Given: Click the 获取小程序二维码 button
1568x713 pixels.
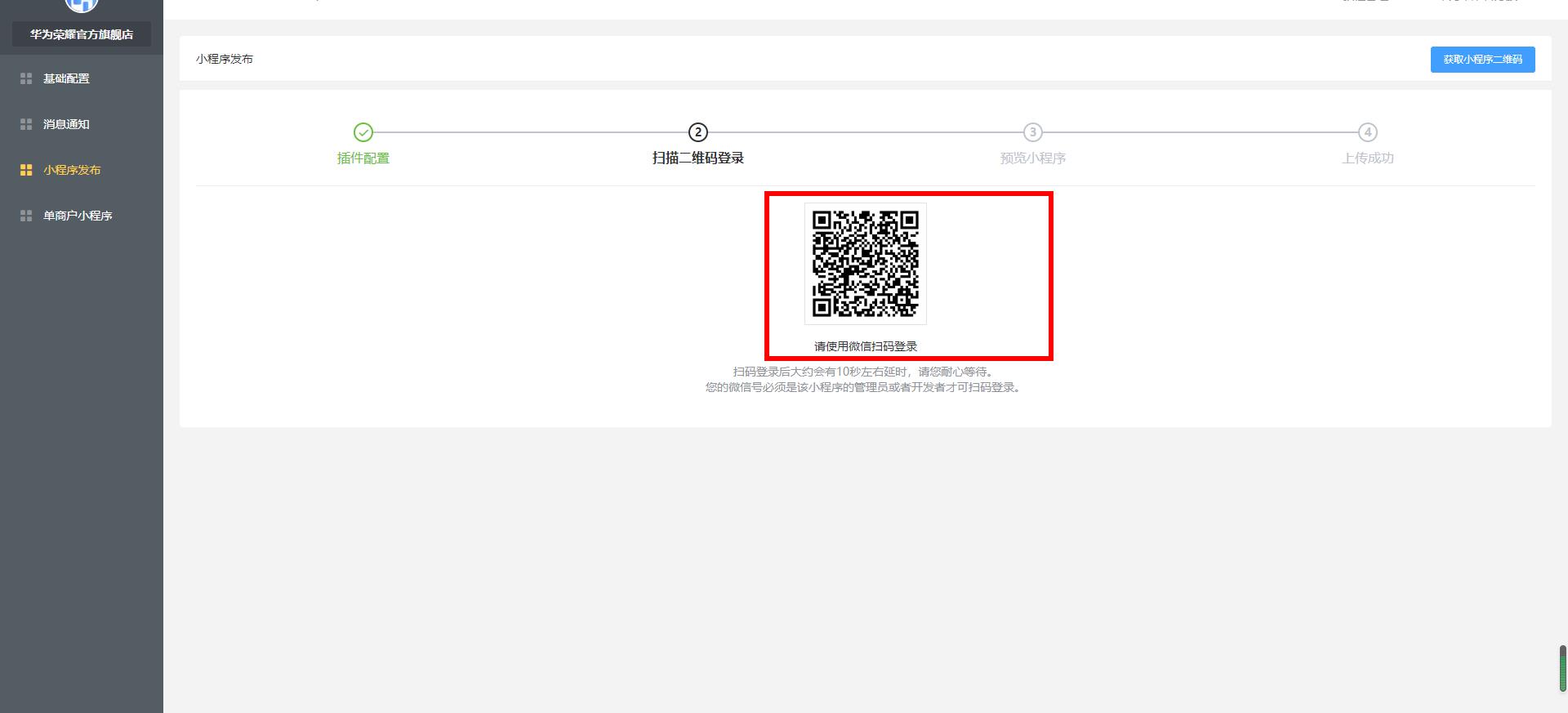Looking at the screenshot, I should [x=1482, y=60].
